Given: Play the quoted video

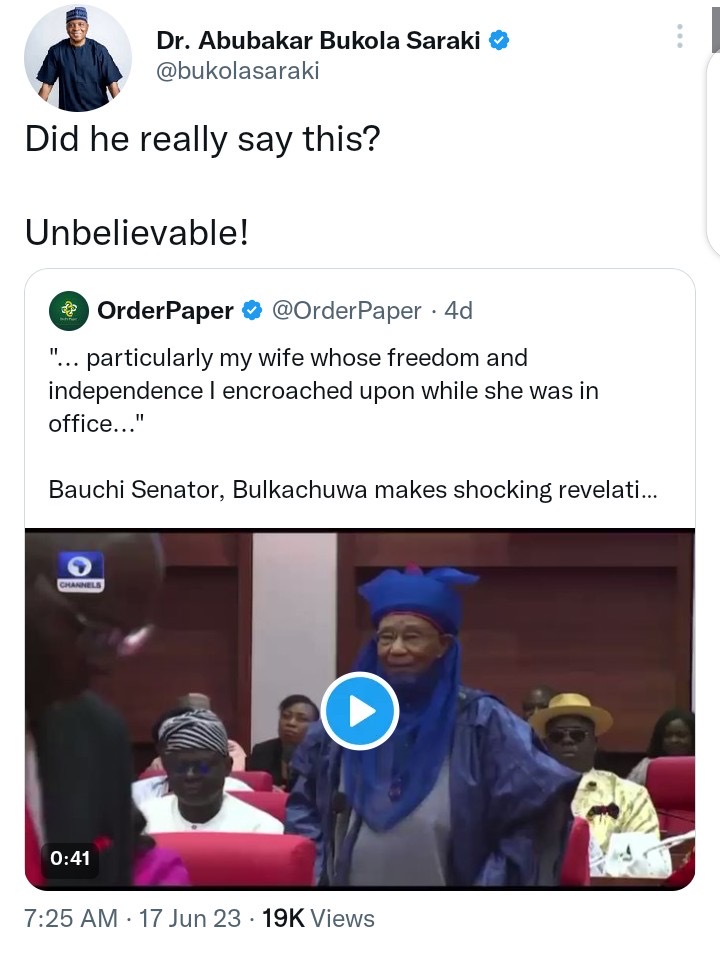Looking at the screenshot, I should pos(360,711).
